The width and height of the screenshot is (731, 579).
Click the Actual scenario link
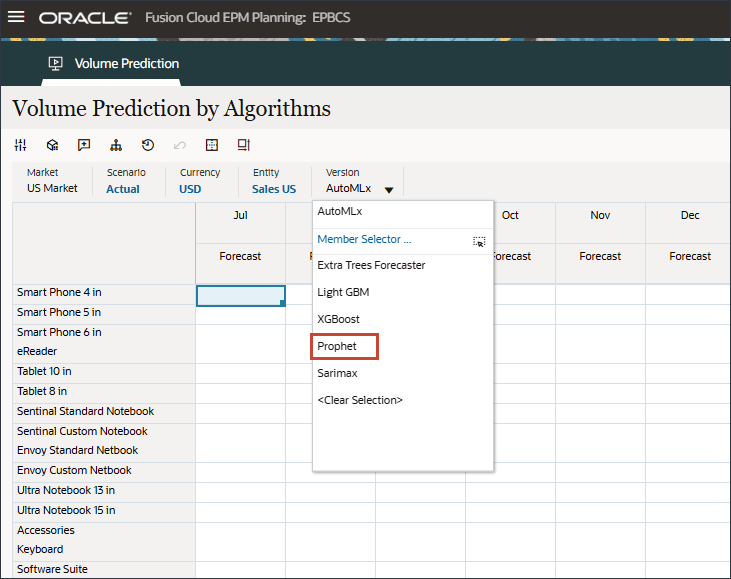123,189
